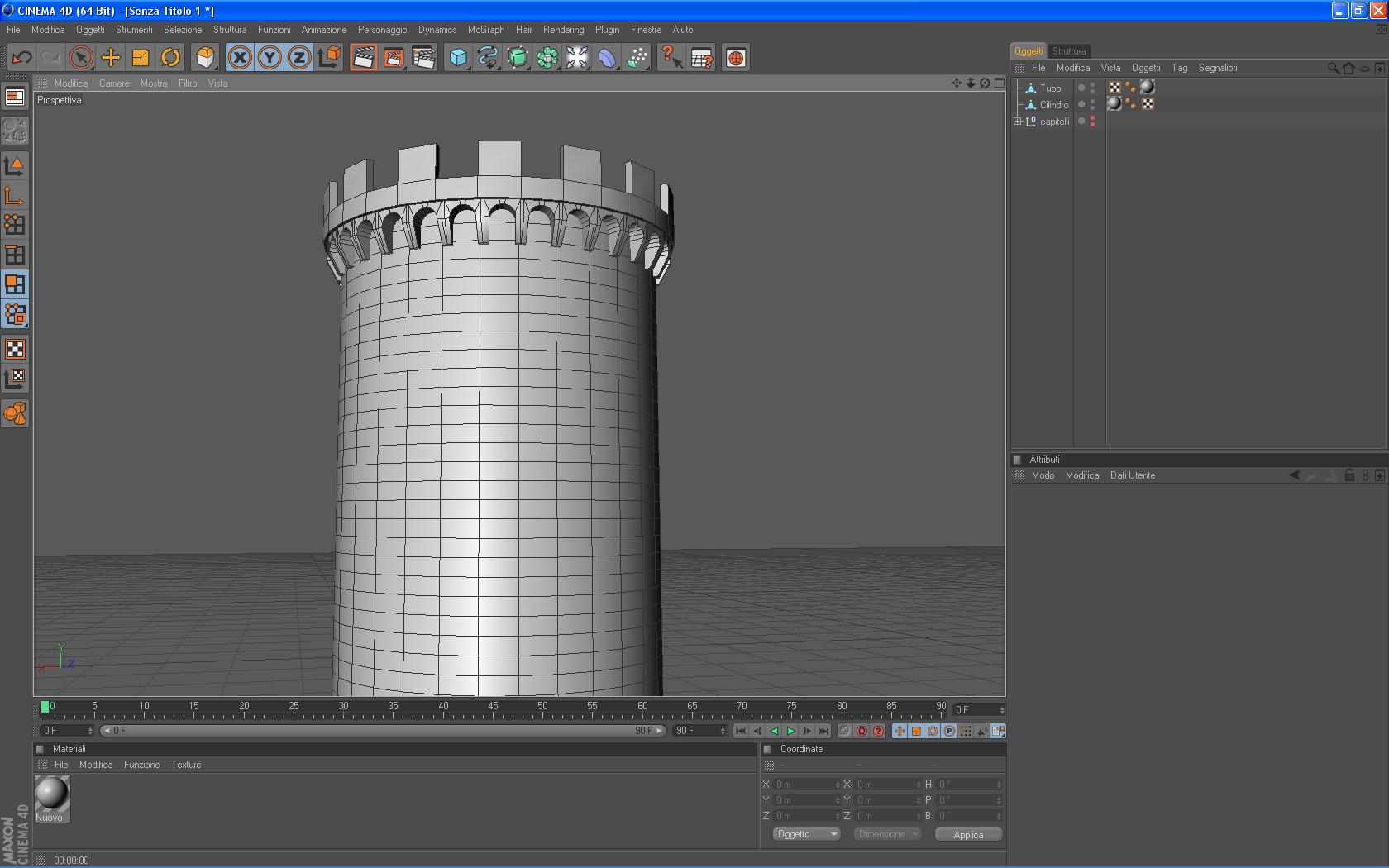1389x868 pixels.
Task: Add a Cube primitive object
Action: click(x=458, y=58)
